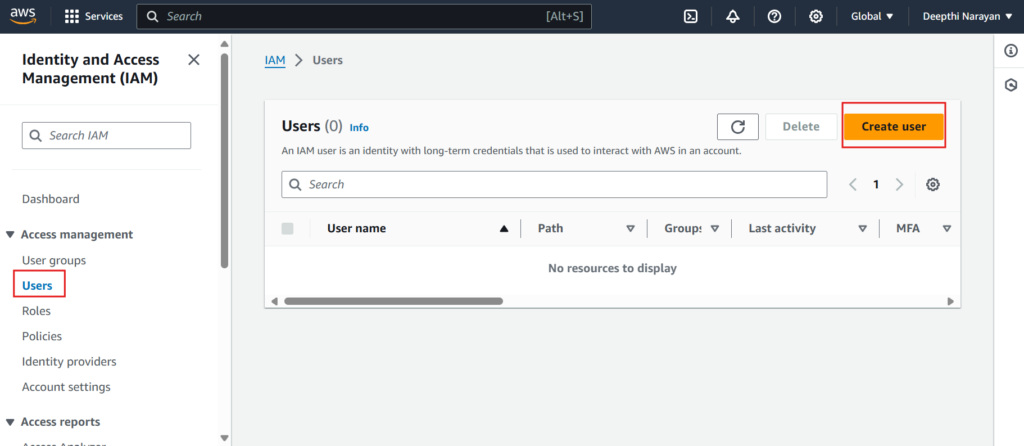Viewport: 1024px width, 446px height.
Task: Collapse the Access reports section
Action: 10,422
